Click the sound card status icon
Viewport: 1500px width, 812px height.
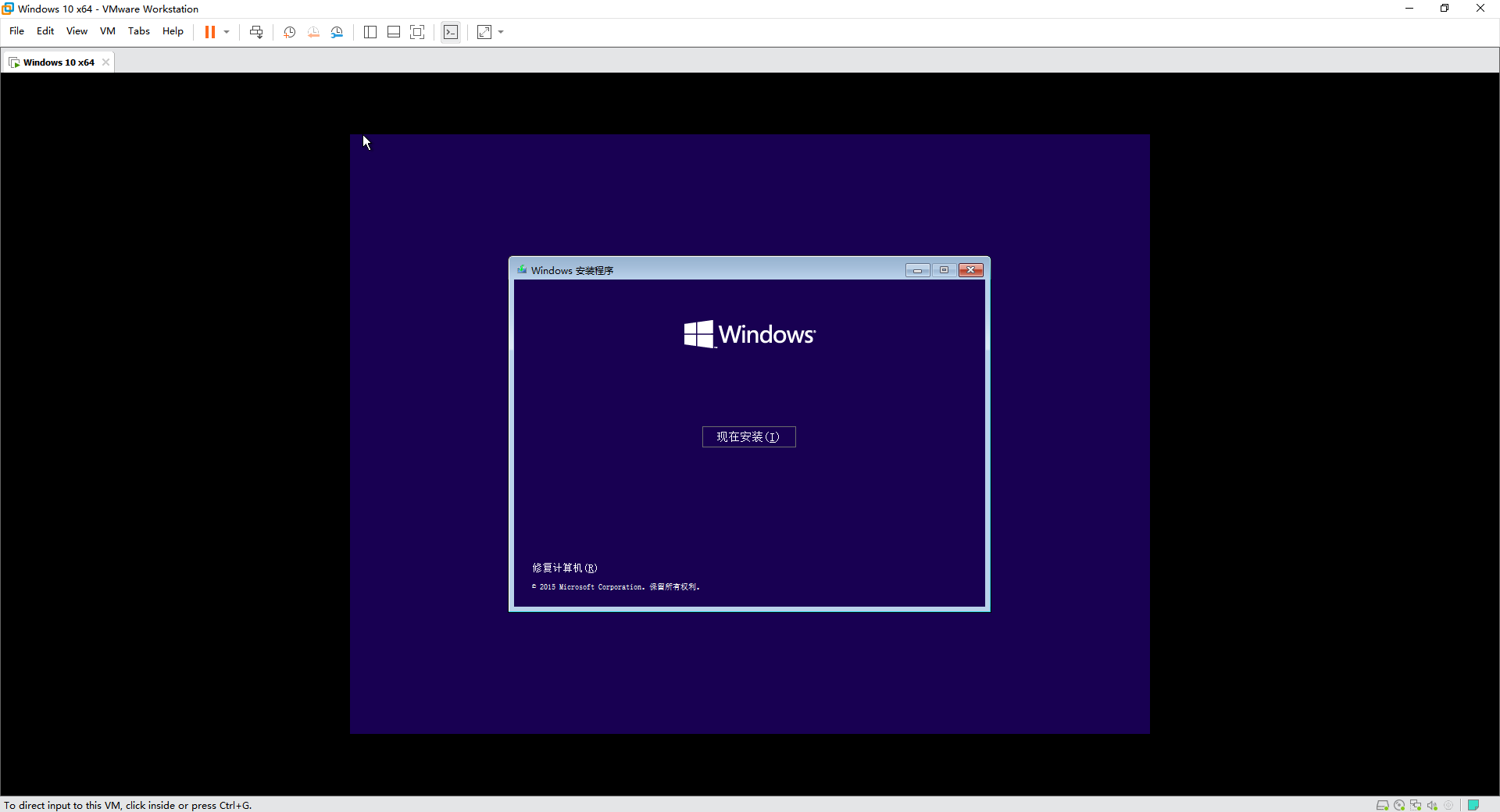click(1431, 805)
